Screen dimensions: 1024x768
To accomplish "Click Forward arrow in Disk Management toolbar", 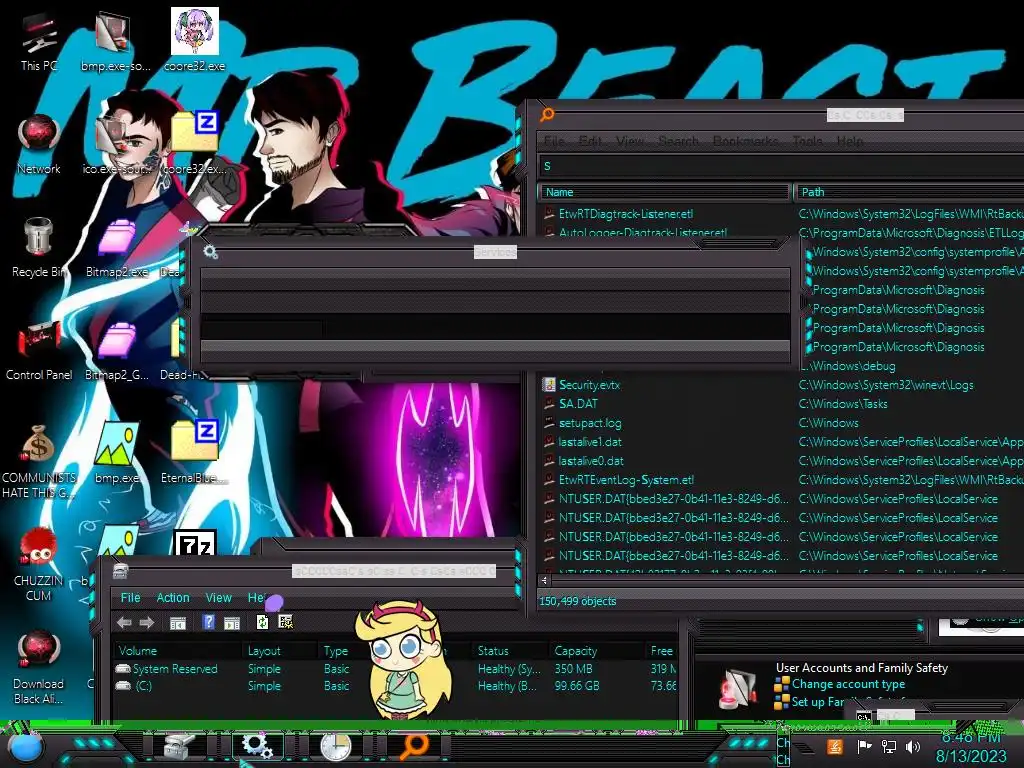I will coord(147,622).
